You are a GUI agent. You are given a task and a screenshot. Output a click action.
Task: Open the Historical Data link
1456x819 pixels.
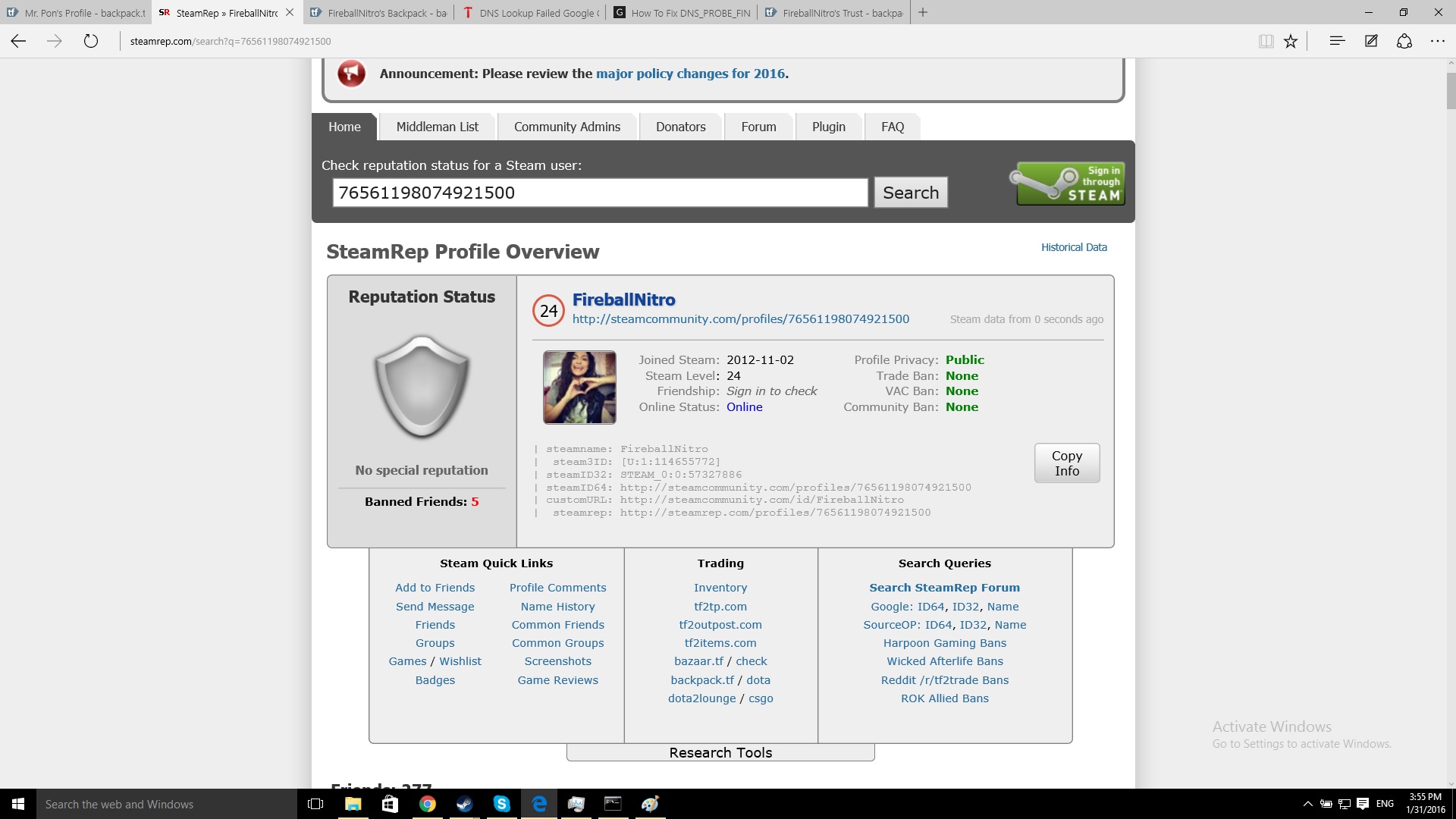[1073, 247]
